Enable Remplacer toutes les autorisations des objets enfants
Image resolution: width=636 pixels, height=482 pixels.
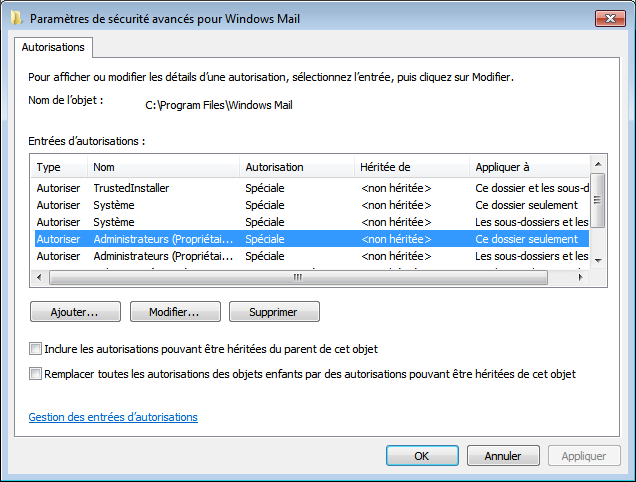click(x=35, y=373)
